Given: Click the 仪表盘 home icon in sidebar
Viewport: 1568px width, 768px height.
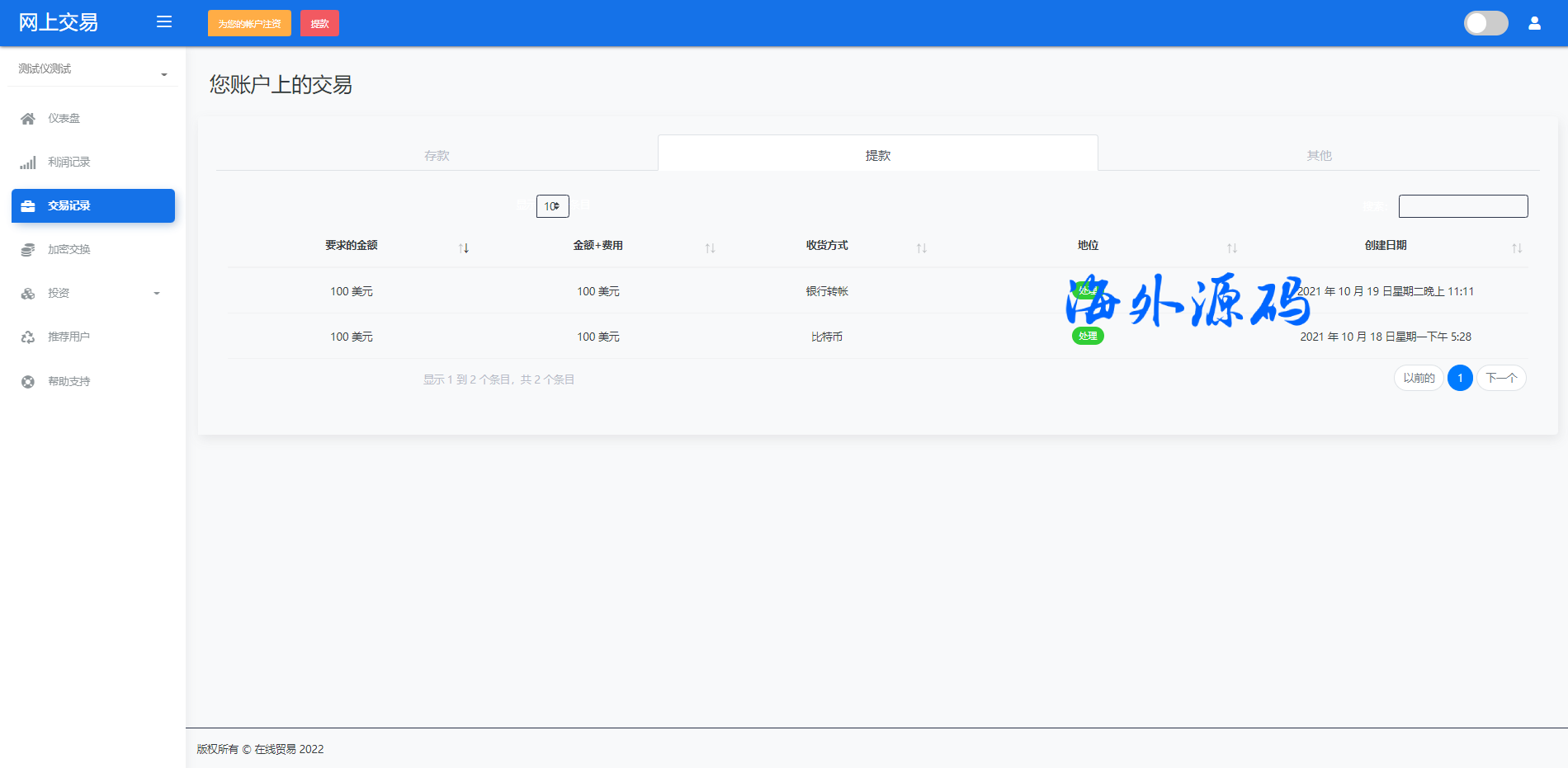Looking at the screenshot, I should tap(28, 119).
